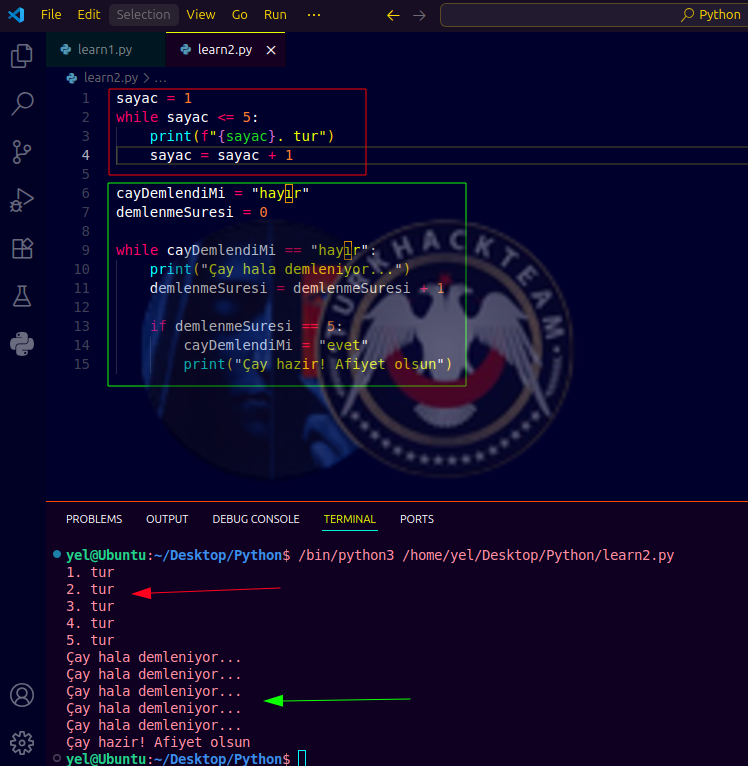Open the Edit menu
748x766 pixels.
pyautogui.click(x=88, y=15)
